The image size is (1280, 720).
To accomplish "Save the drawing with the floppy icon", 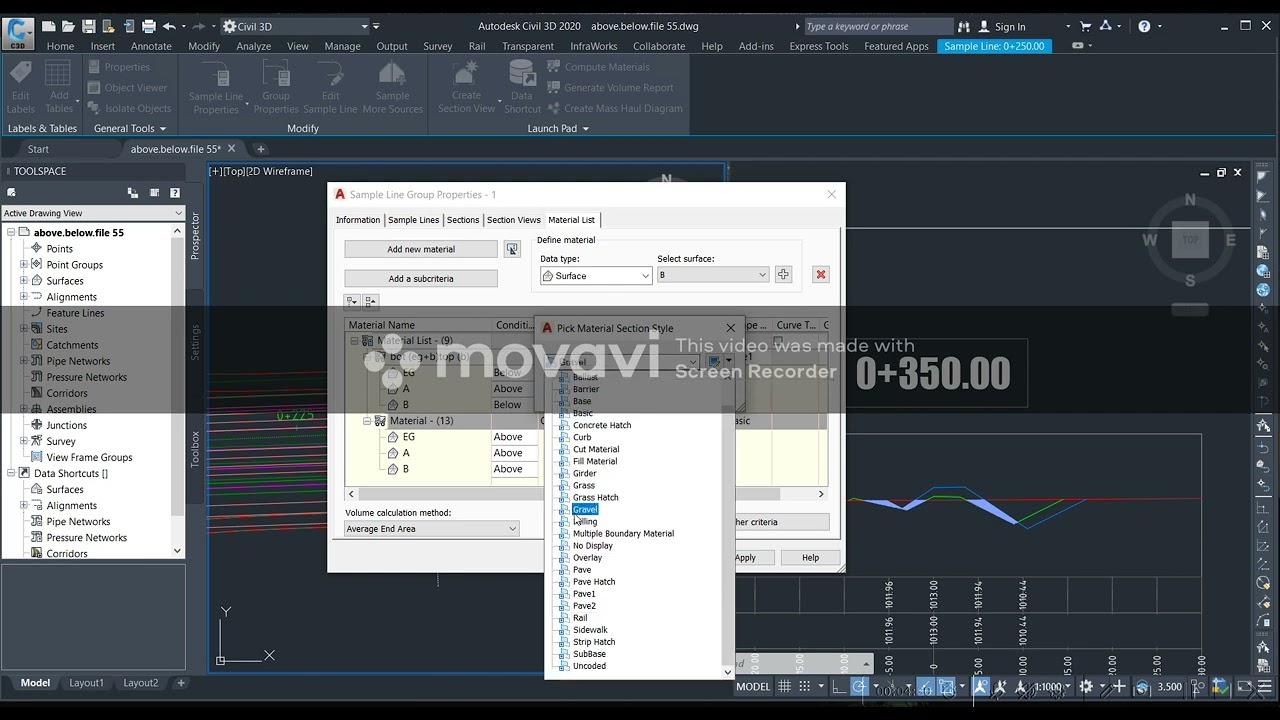I will coord(88,26).
